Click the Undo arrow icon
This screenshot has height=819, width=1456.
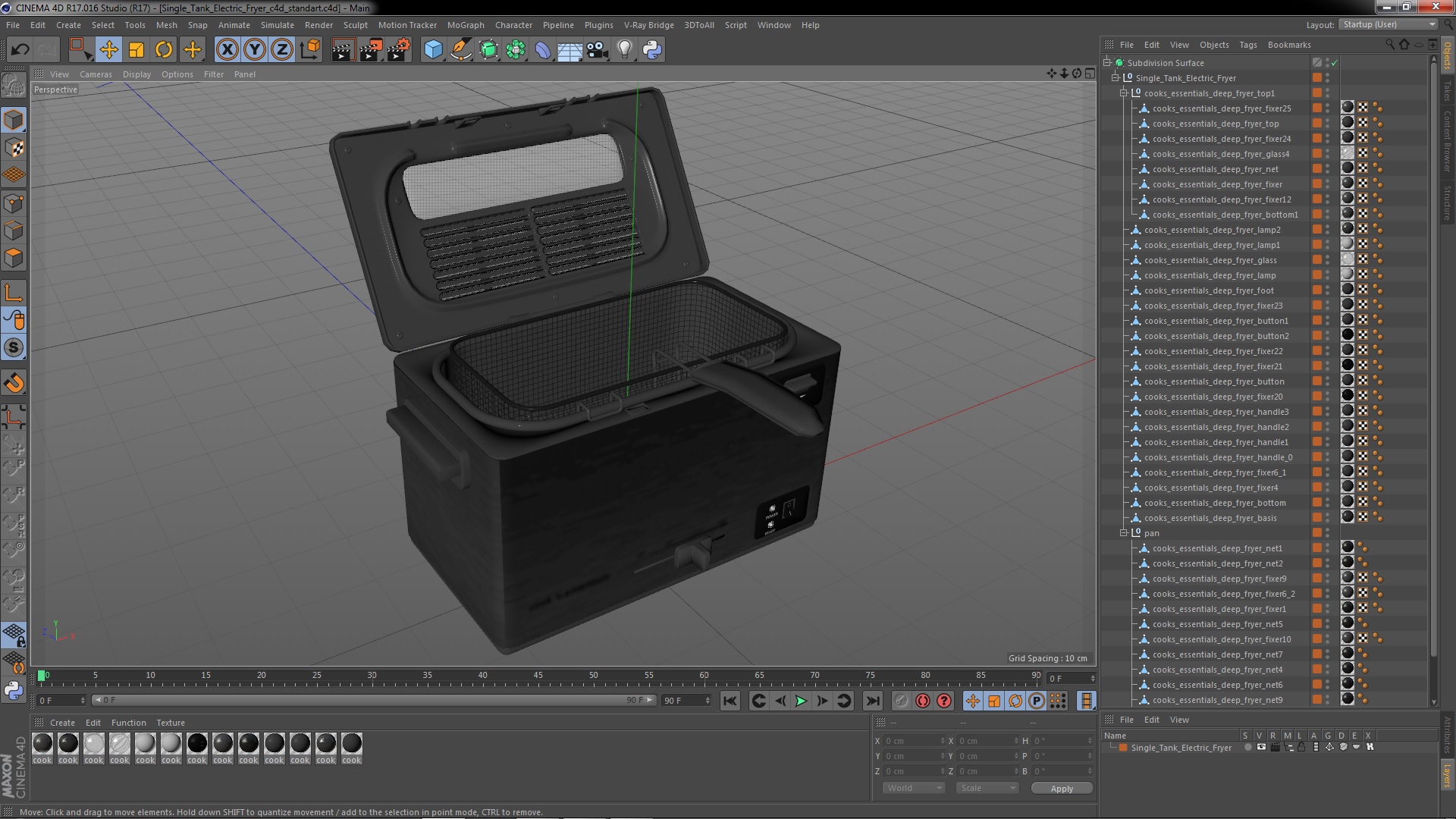pyautogui.click(x=20, y=50)
